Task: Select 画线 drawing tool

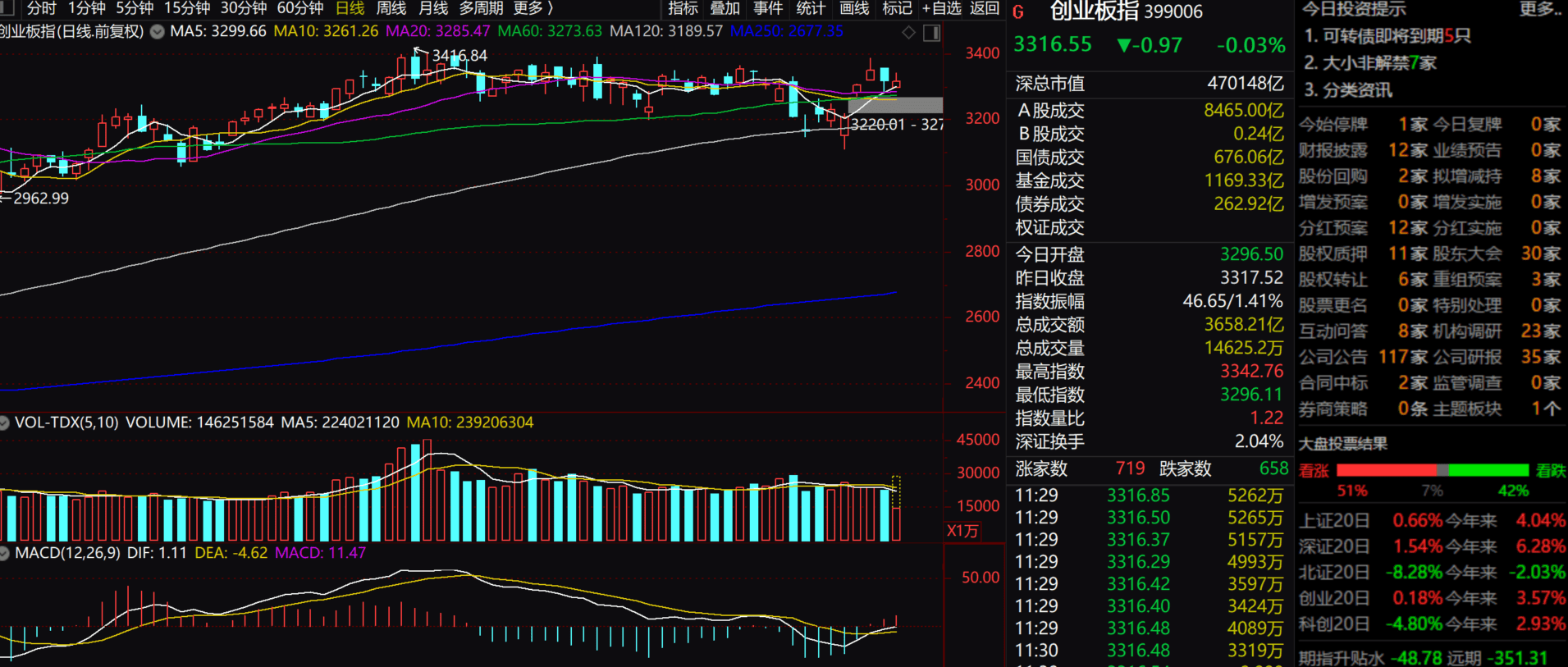Action: pos(853,8)
